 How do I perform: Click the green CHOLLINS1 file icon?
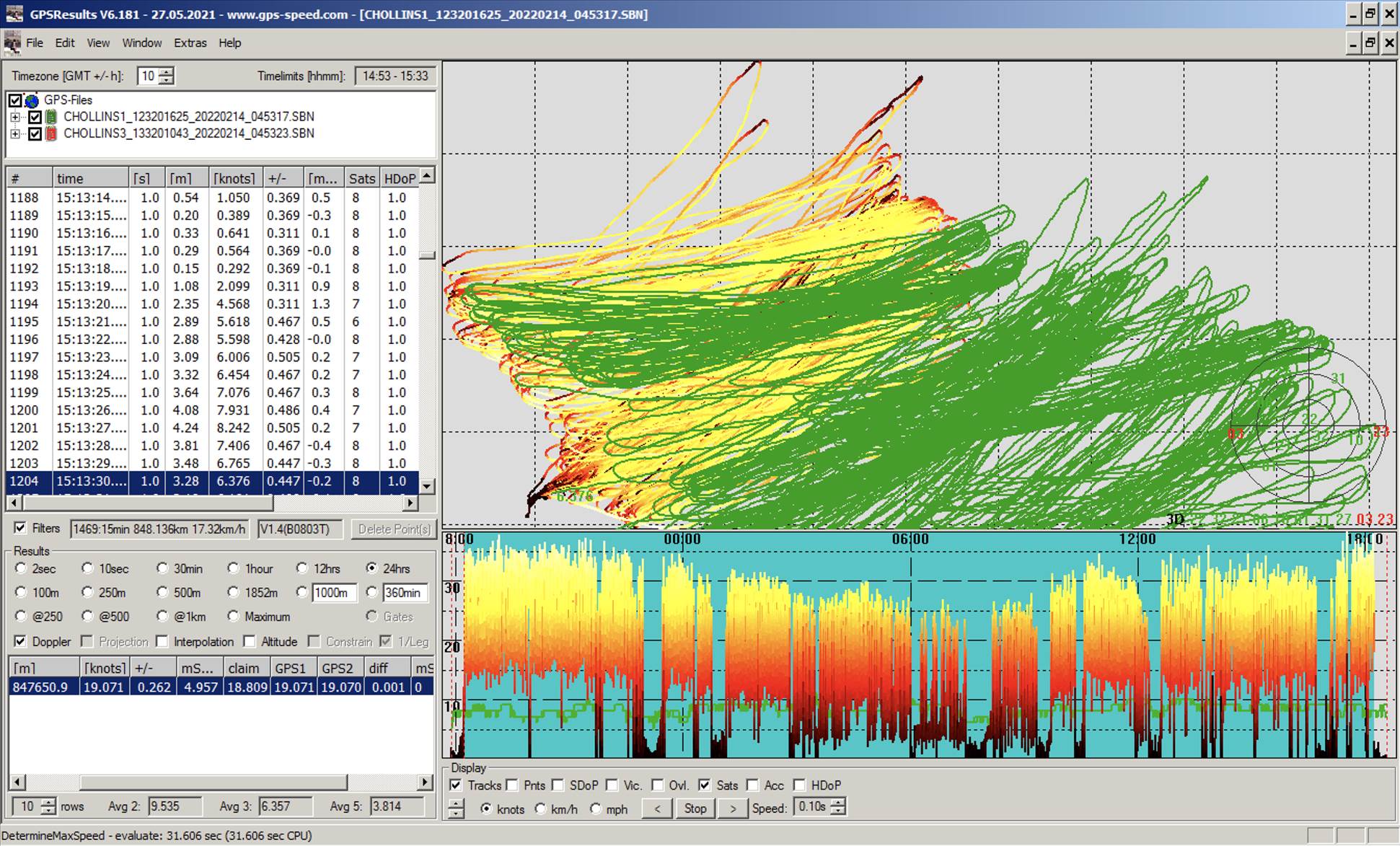point(51,117)
